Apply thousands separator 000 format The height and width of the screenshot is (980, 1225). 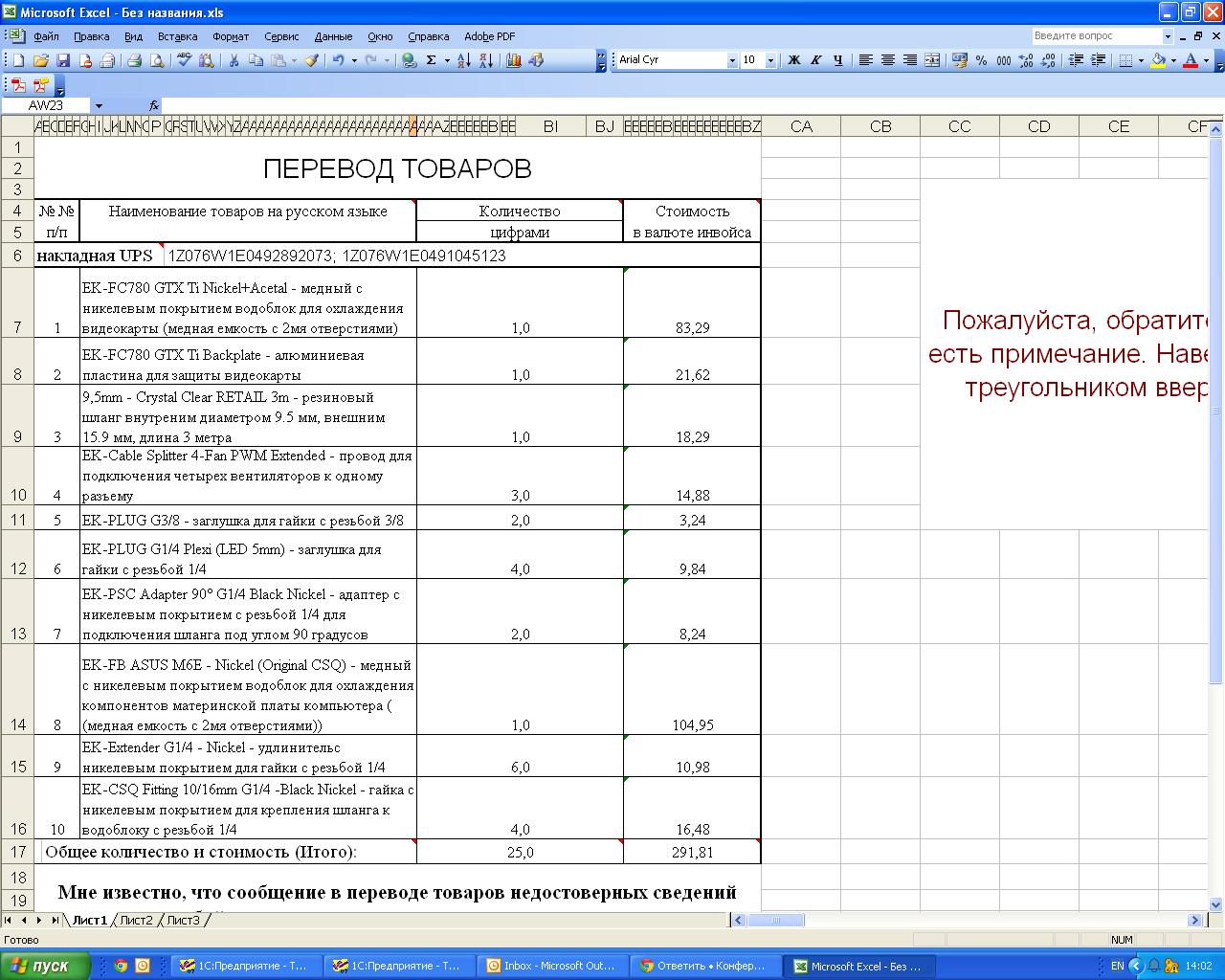[1004, 60]
